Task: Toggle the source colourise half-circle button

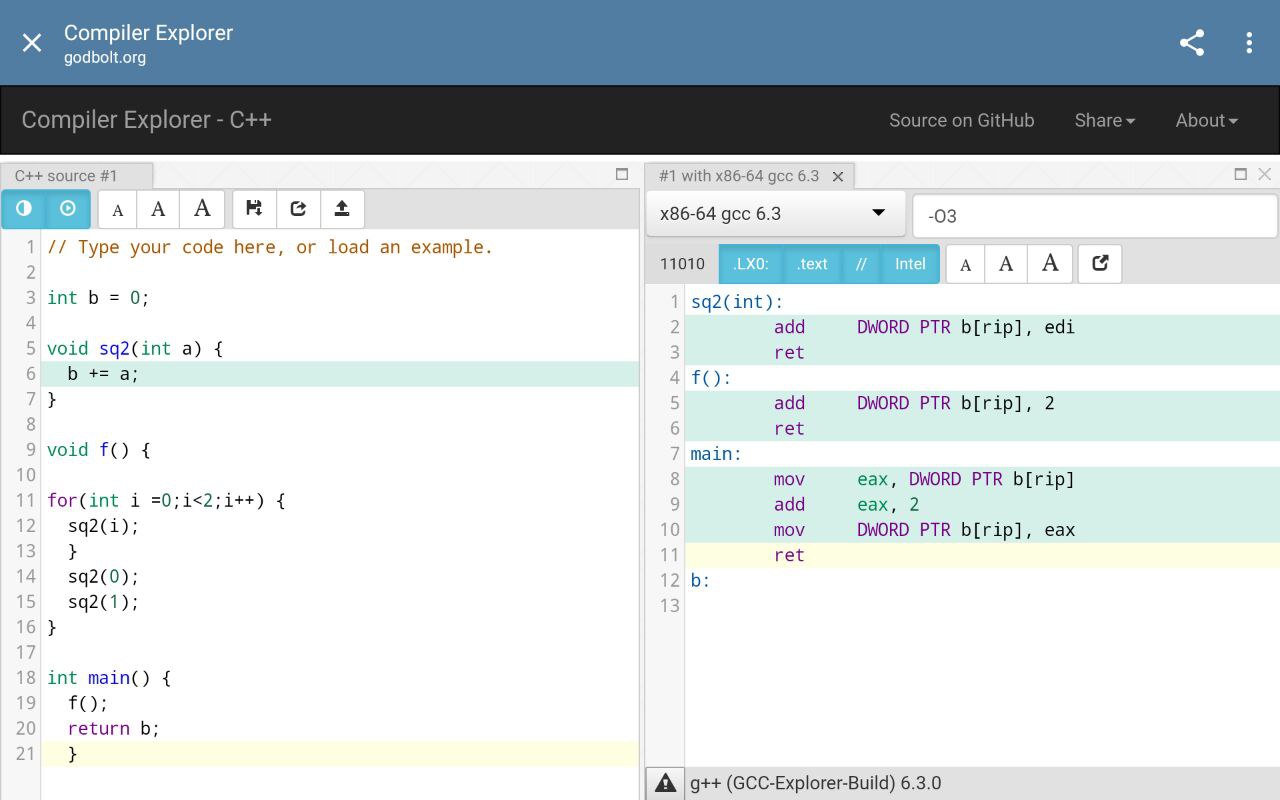Action: (x=24, y=209)
